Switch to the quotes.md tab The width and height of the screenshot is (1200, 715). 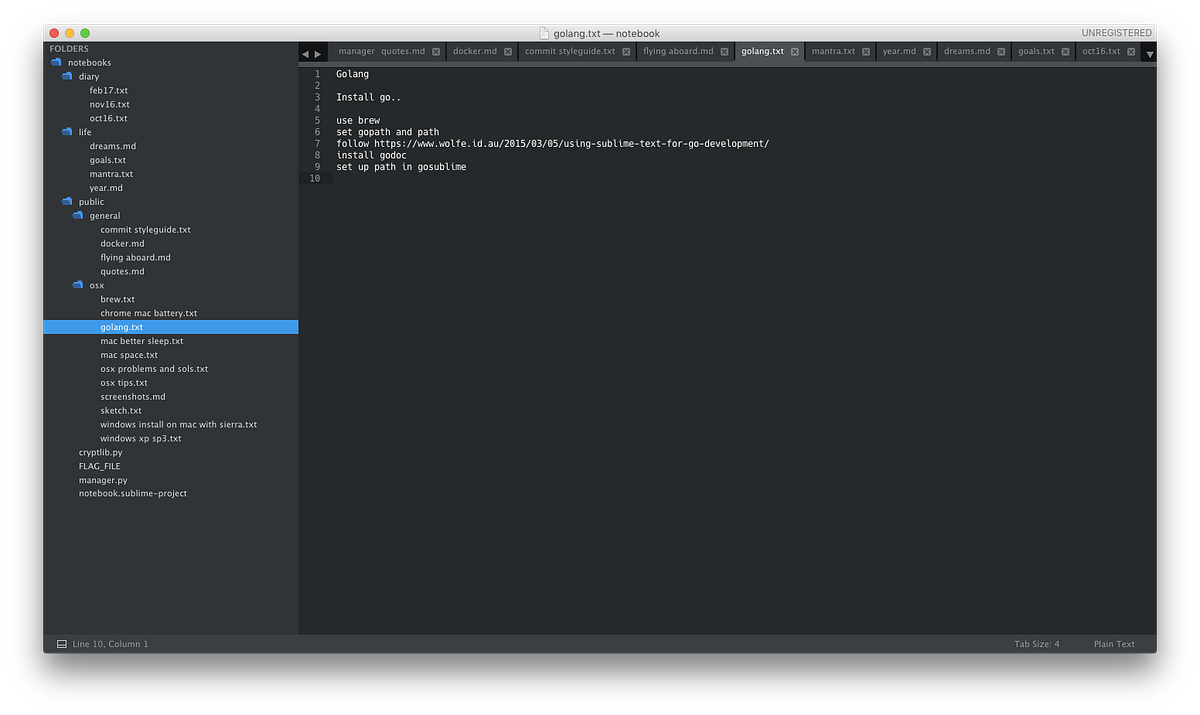(x=403, y=51)
